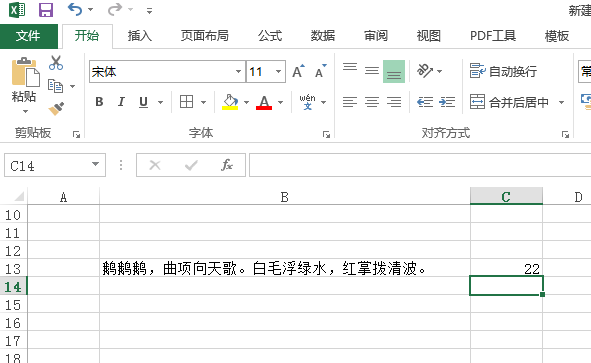Select cell containing 鹅鹅鹅 poem text
This screenshot has height=363, width=591.
tap(285, 268)
